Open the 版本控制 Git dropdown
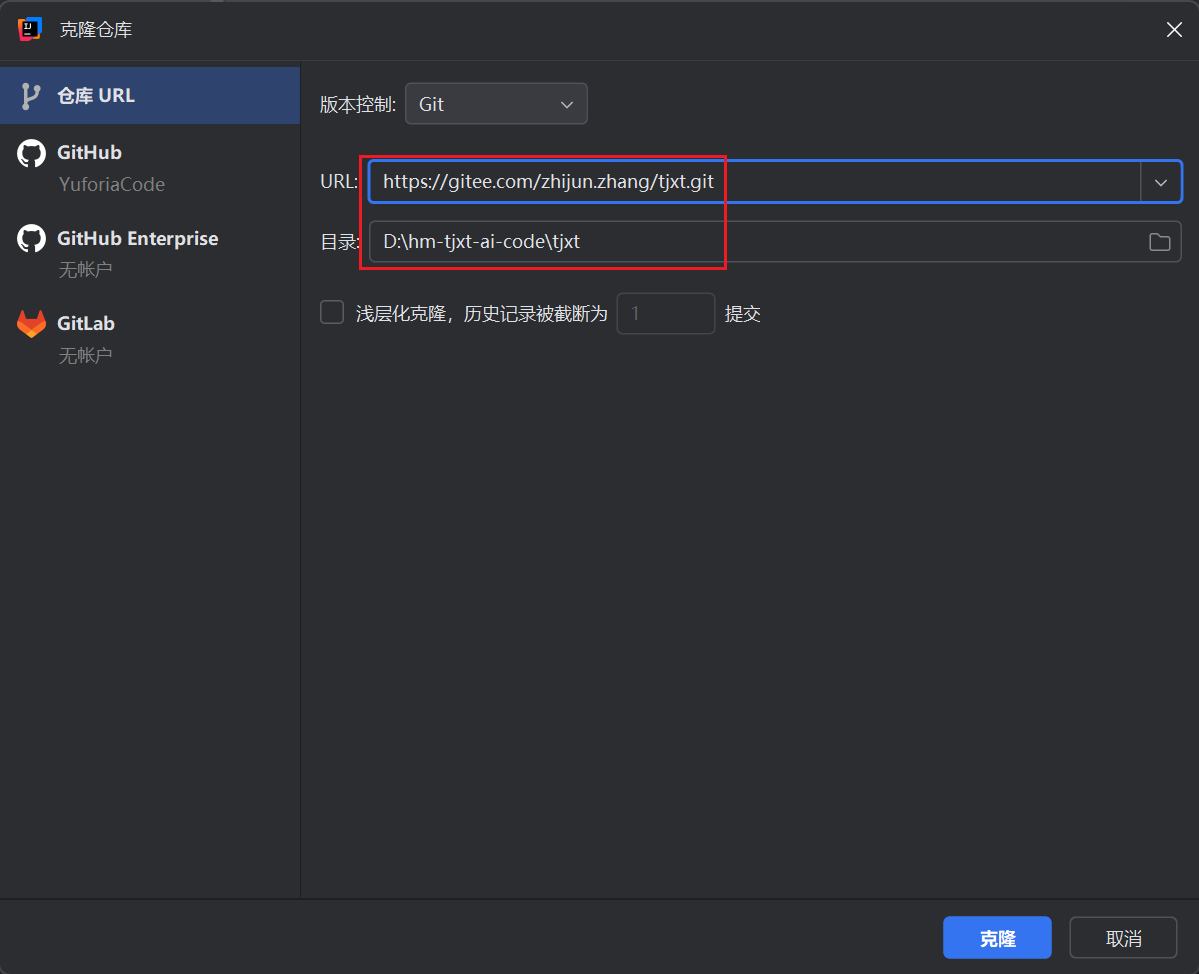The width and height of the screenshot is (1199, 974). 496,104
